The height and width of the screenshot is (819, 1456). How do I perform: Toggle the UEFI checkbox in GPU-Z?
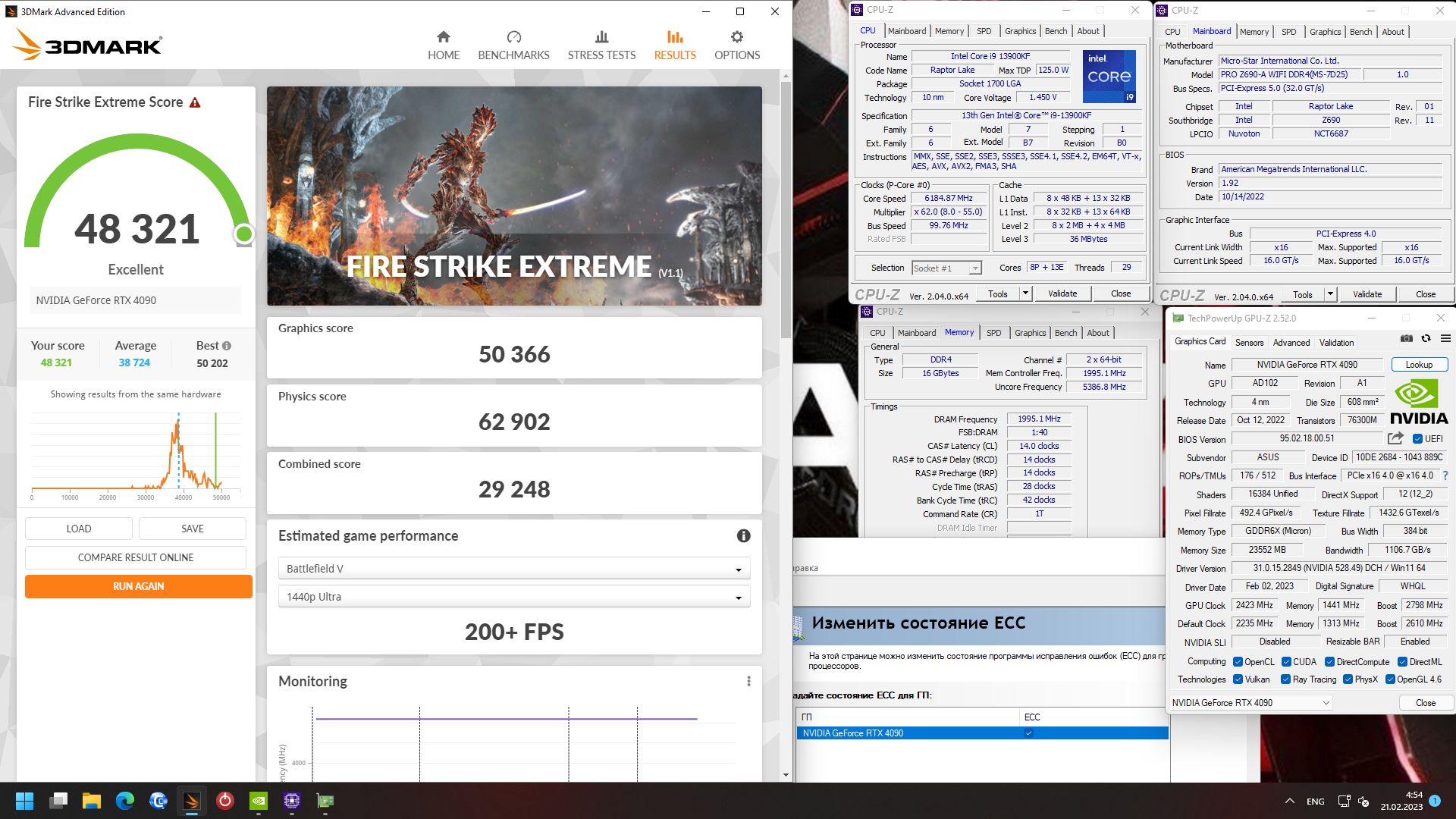(x=1417, y=439)
